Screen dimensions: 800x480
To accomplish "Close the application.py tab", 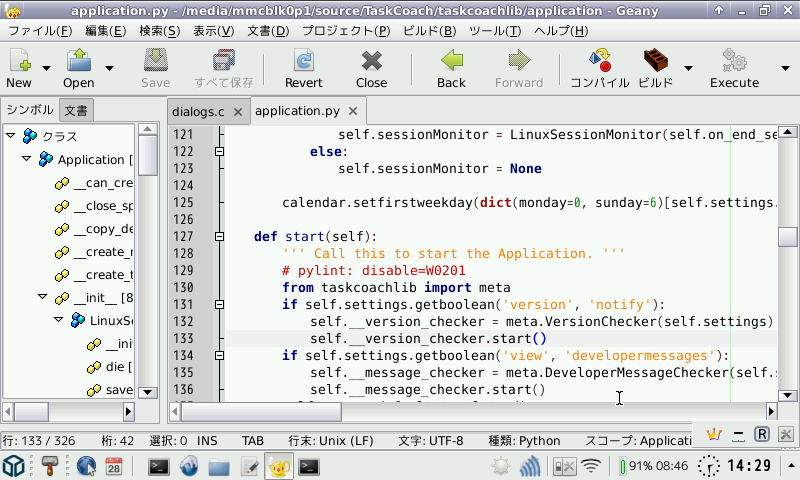I will pyautogui.click(x=353, y=111).
